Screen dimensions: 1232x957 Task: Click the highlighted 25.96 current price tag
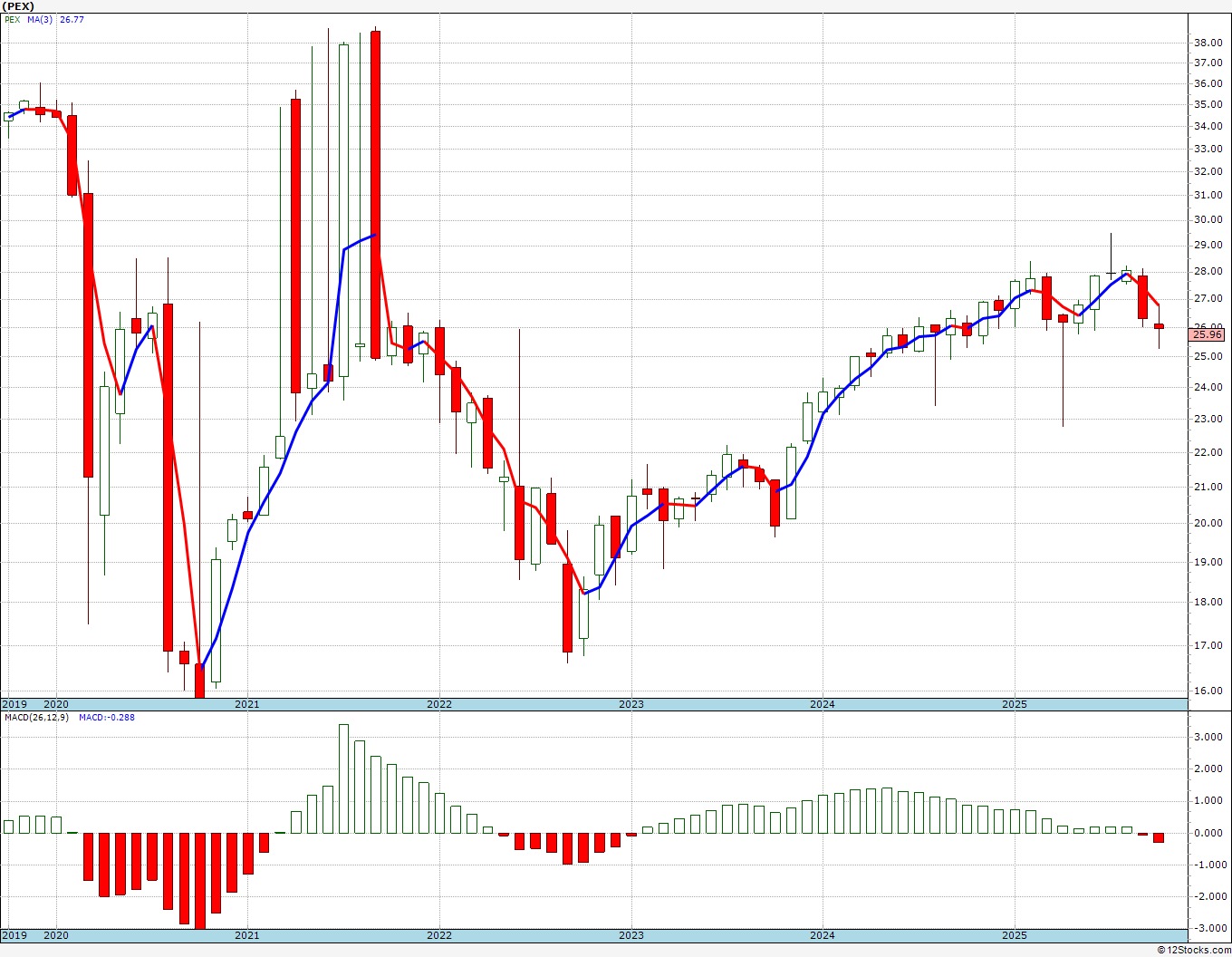pyautogui.click(x=1207, y=334)
